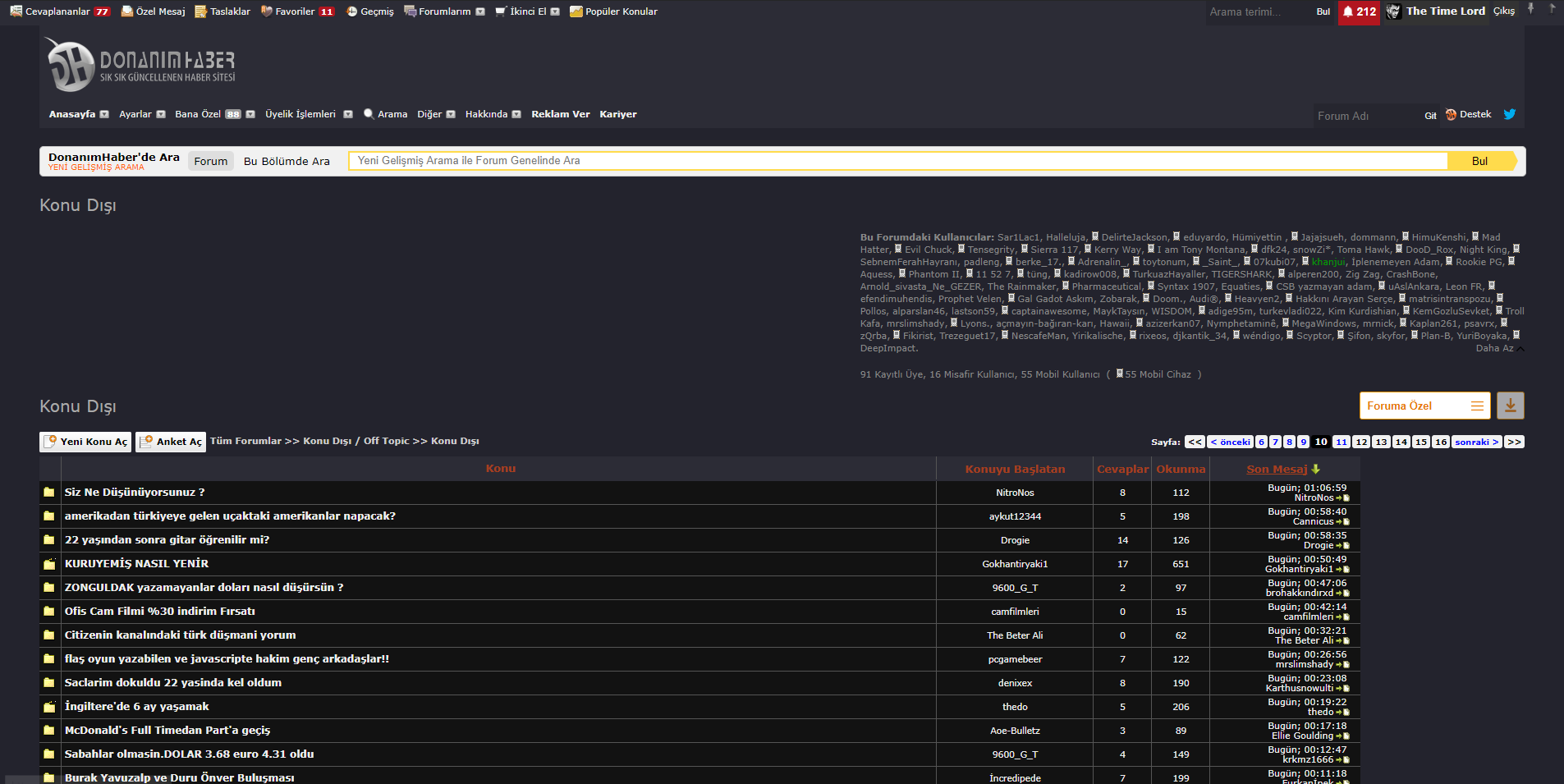
Task: Click folder icon of 'KURUYEMİŞ NASIL YENİR' topic
Action: pos(49,564)
